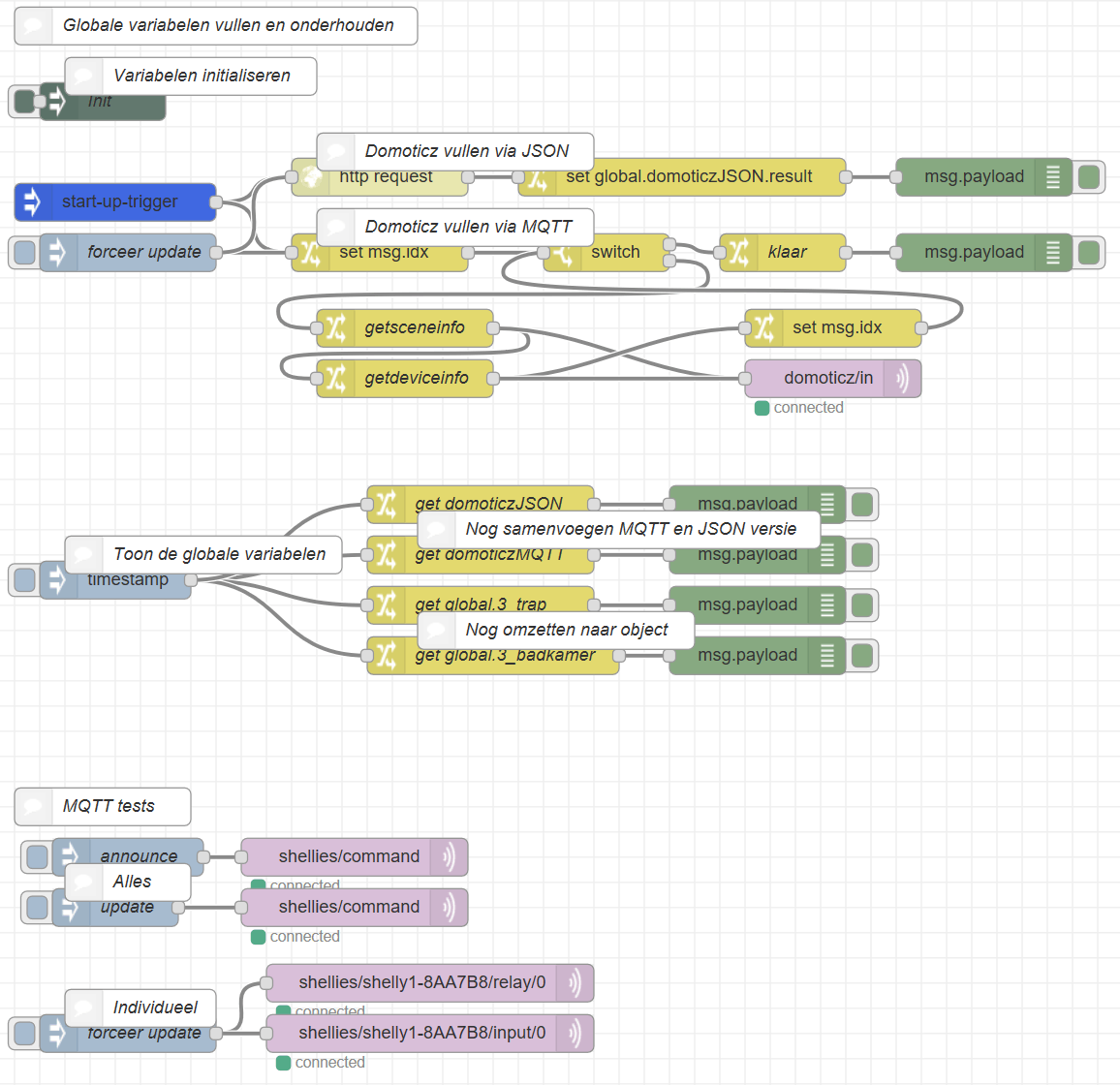Trigger the forceer update inject near start-up-trigger
The height and width of the screenshot is (1085, 1120).
24,252
